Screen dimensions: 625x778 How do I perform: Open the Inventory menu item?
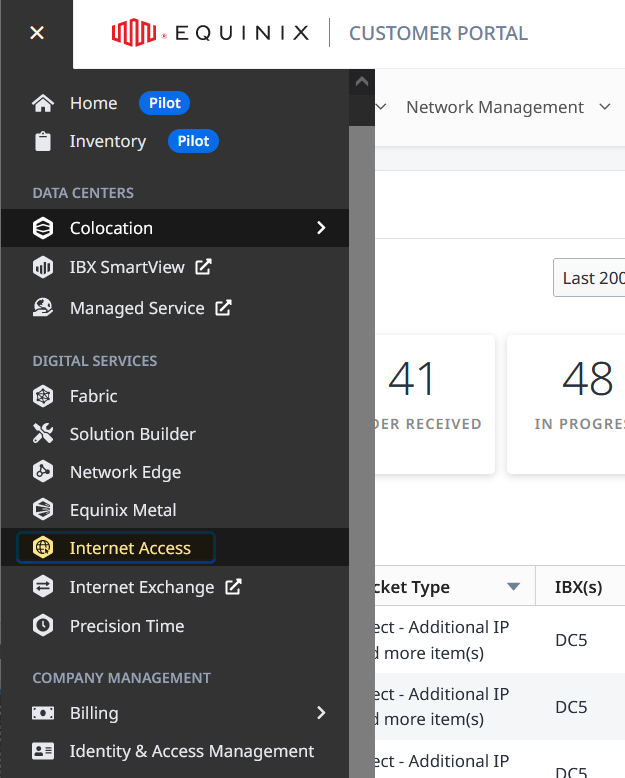click(108, 141)
